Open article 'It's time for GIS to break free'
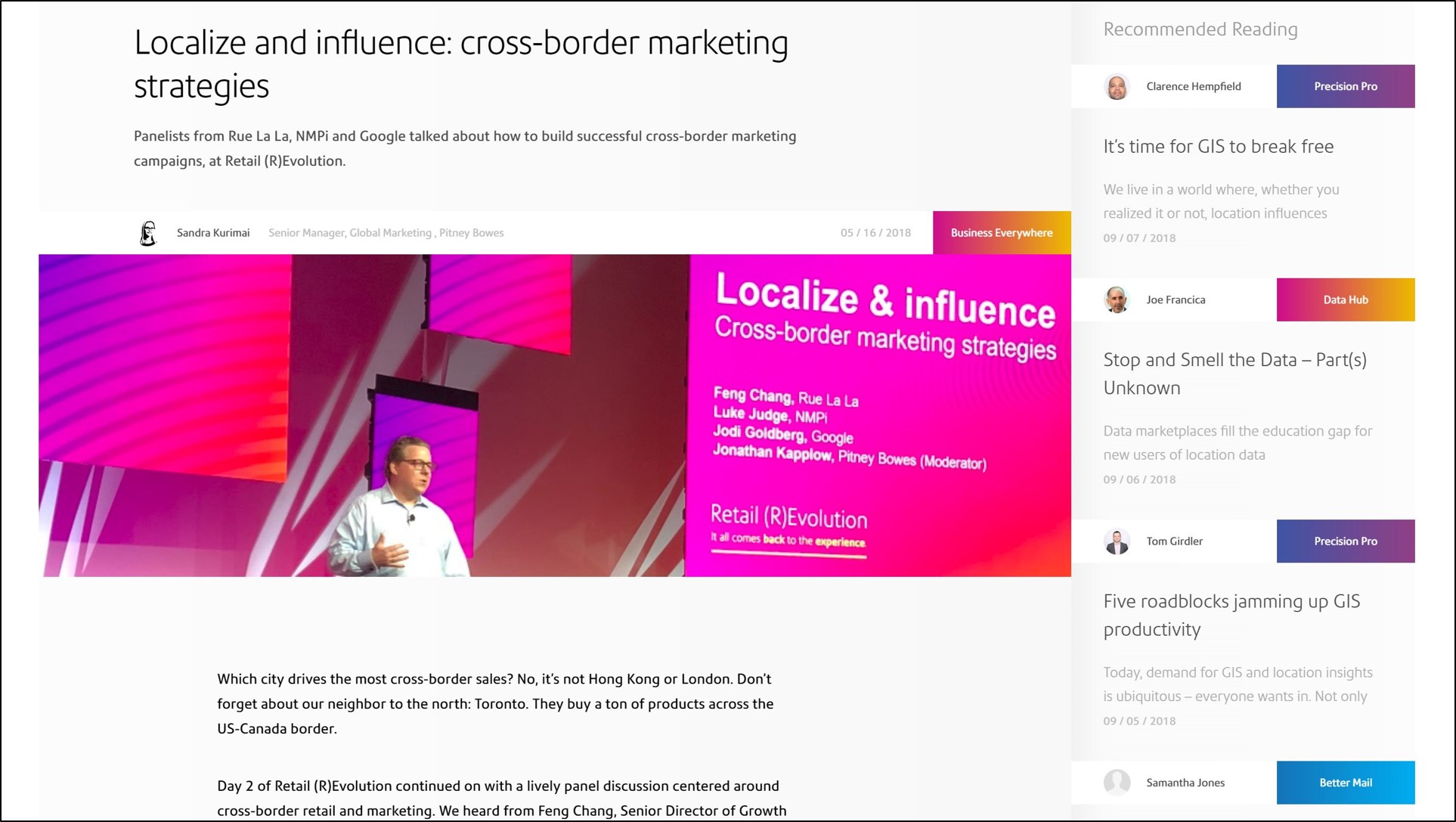The width and height of the screenshot is (1456, 822). [1218, 147]
